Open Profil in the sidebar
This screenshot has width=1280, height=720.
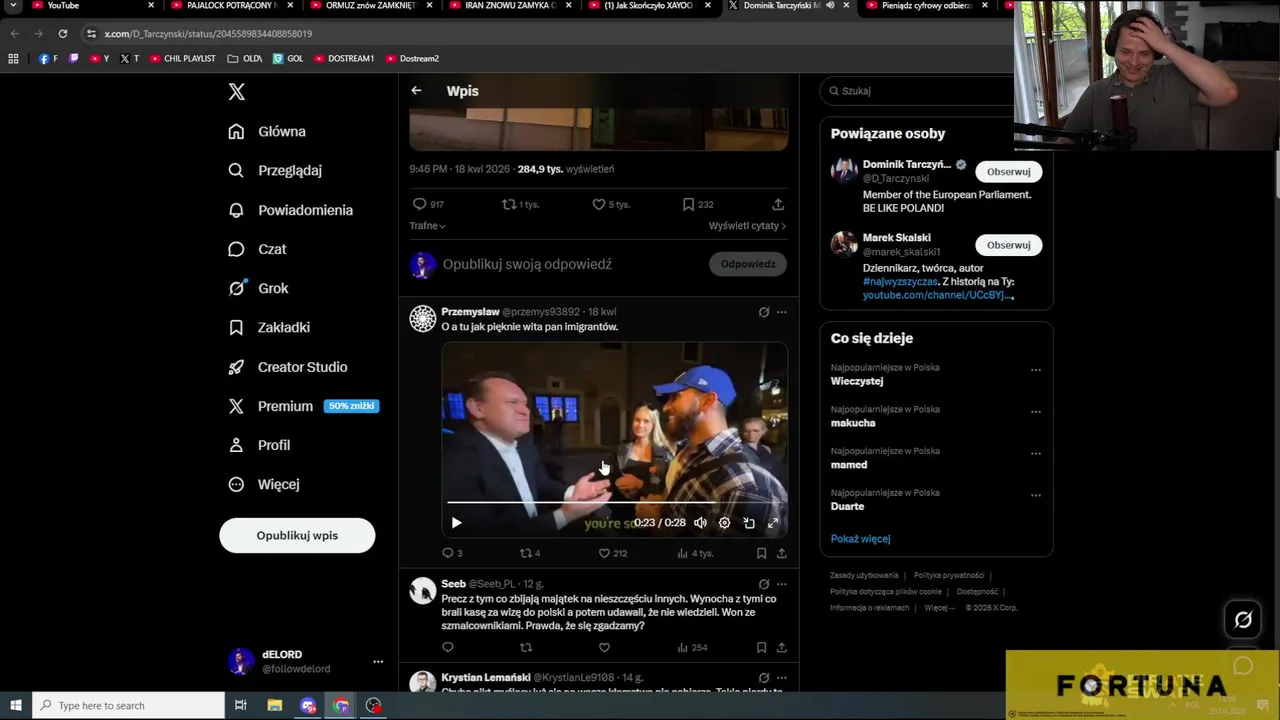(259, 445)
